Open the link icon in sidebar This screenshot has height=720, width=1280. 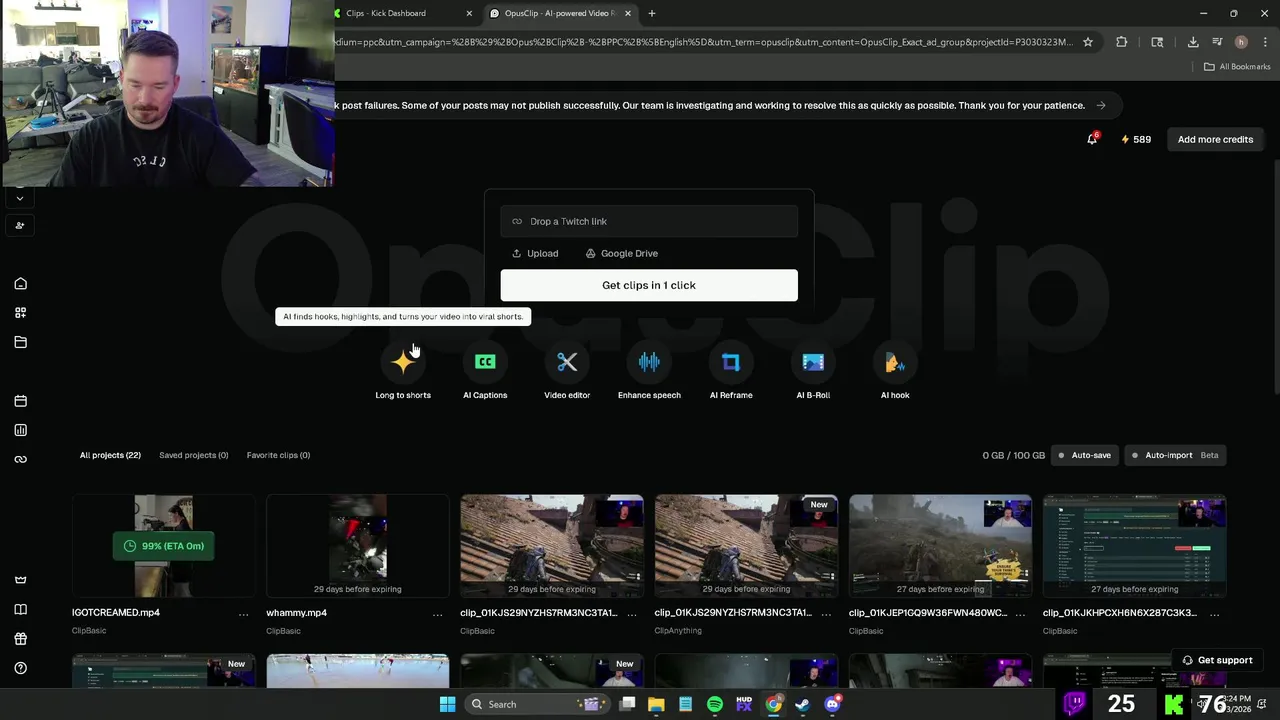(x=20, y=459)
